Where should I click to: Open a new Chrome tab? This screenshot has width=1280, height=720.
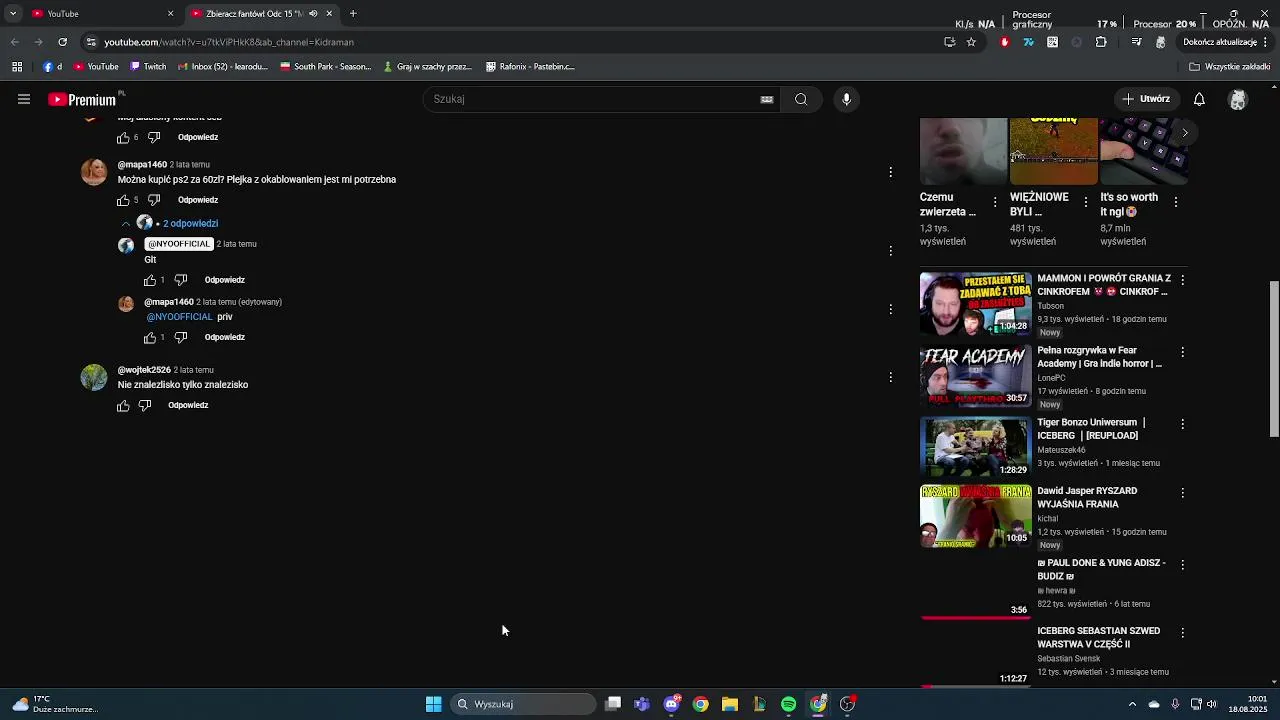353,14
